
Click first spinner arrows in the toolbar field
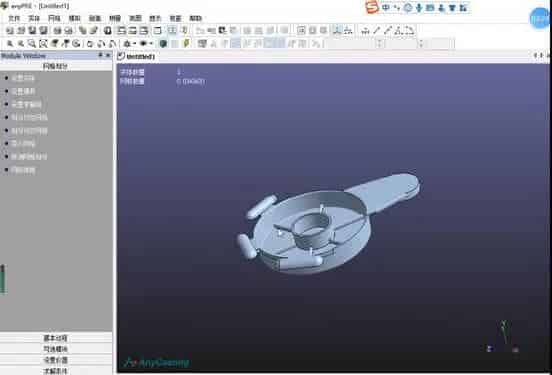[380, 44]
